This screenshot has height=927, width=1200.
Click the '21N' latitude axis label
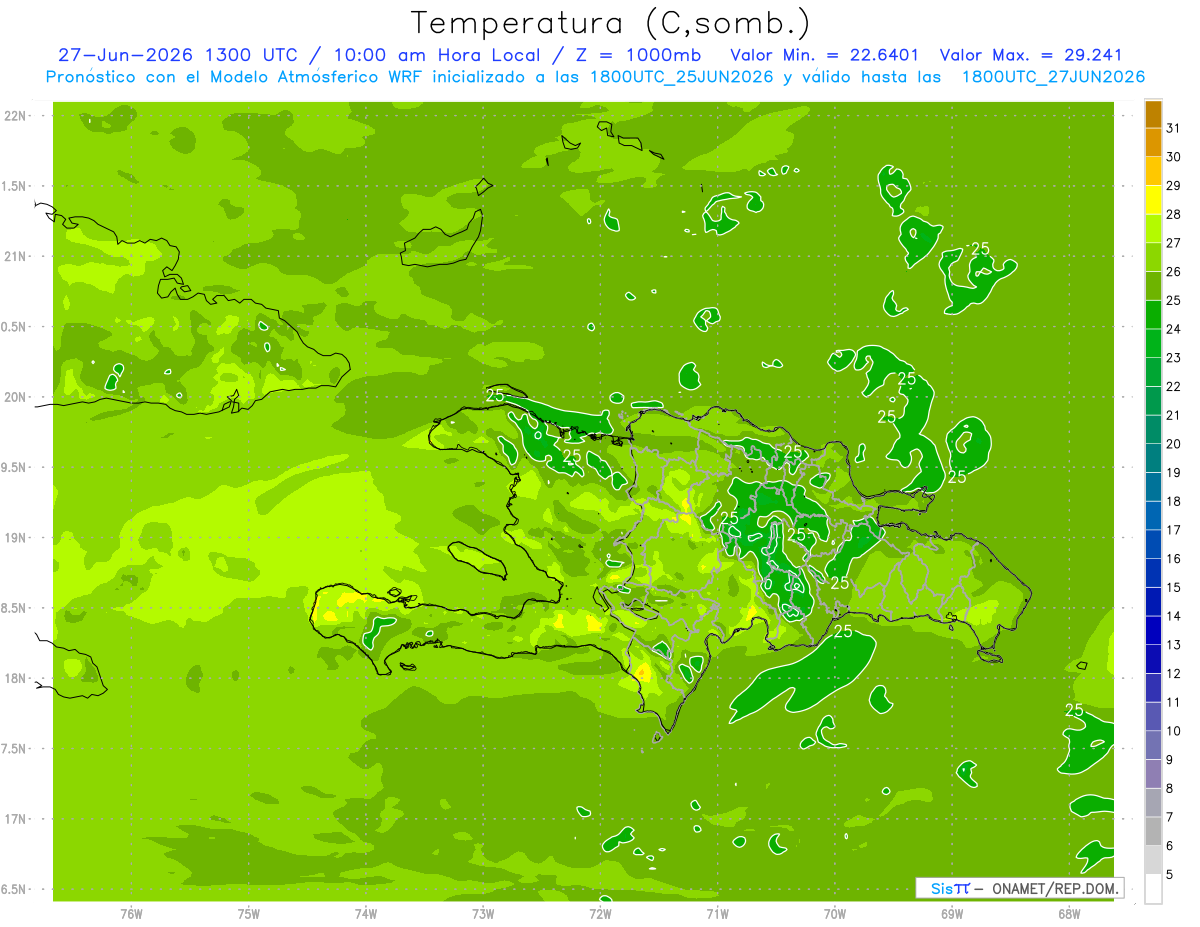pos(14,256)
